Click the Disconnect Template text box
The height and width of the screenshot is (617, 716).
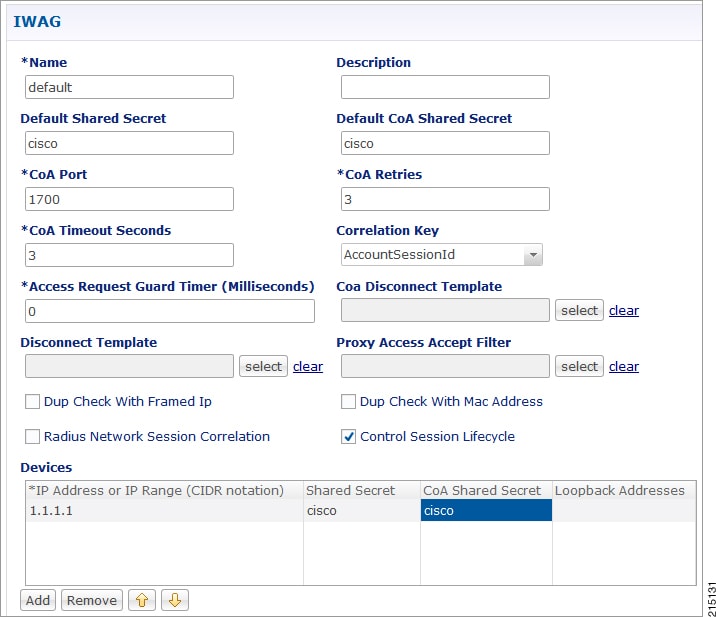pyautogui.click(x=129, y=366)
